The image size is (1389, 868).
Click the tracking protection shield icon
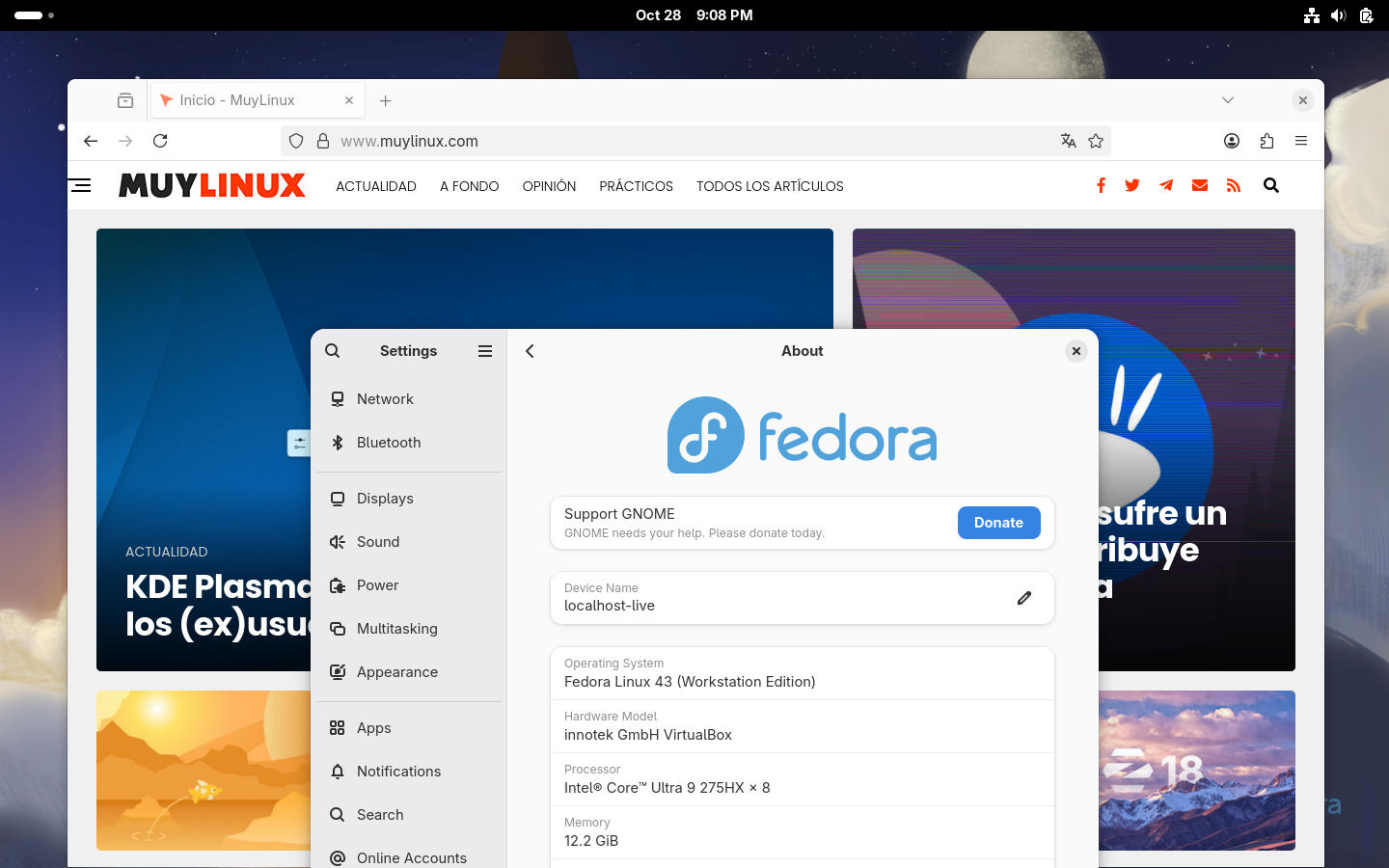click(295, 141)
